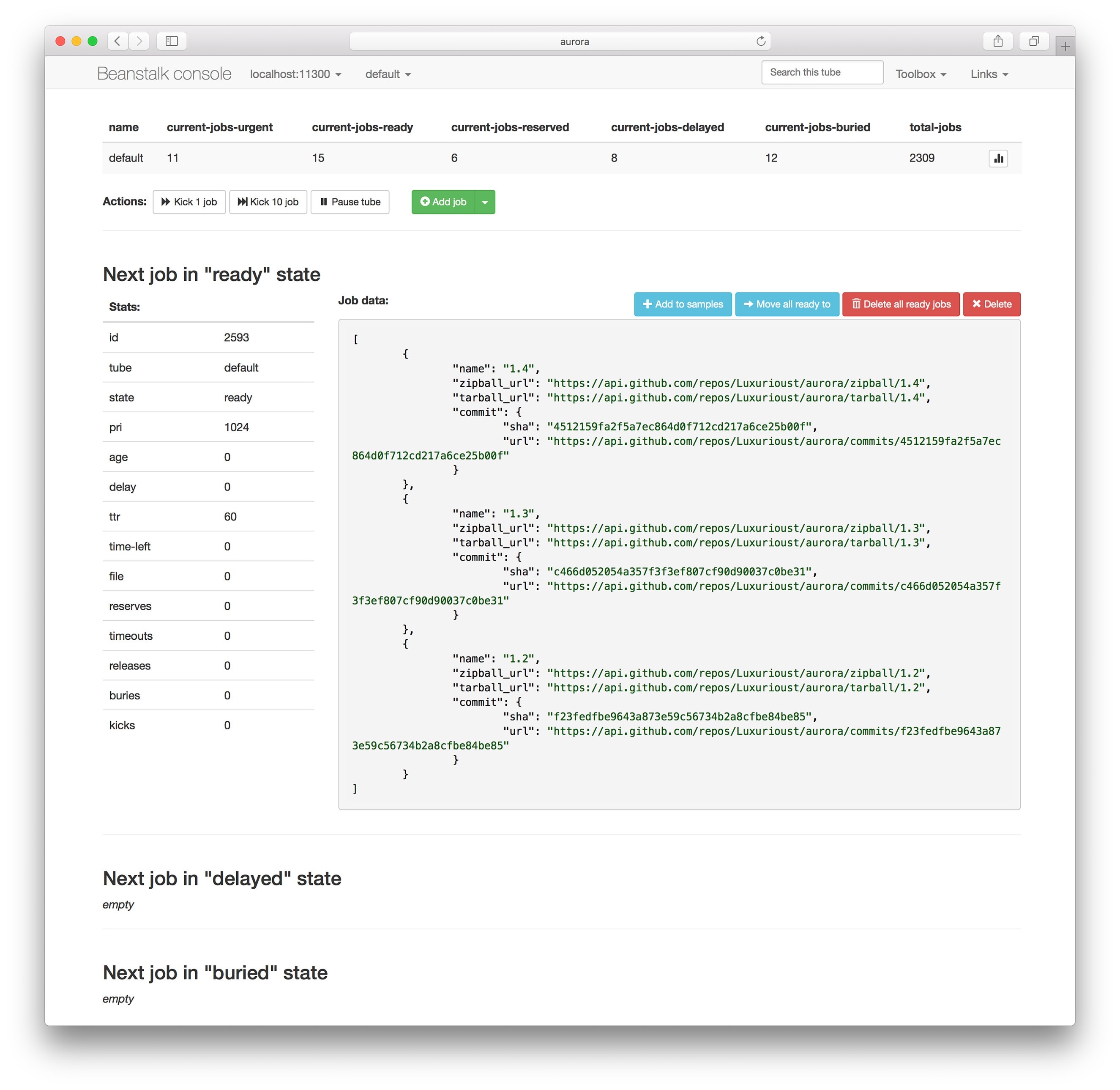The image size is (1120, 1090).
Task: Expand the Add job caret dropdown
Action: coord(485,202)
